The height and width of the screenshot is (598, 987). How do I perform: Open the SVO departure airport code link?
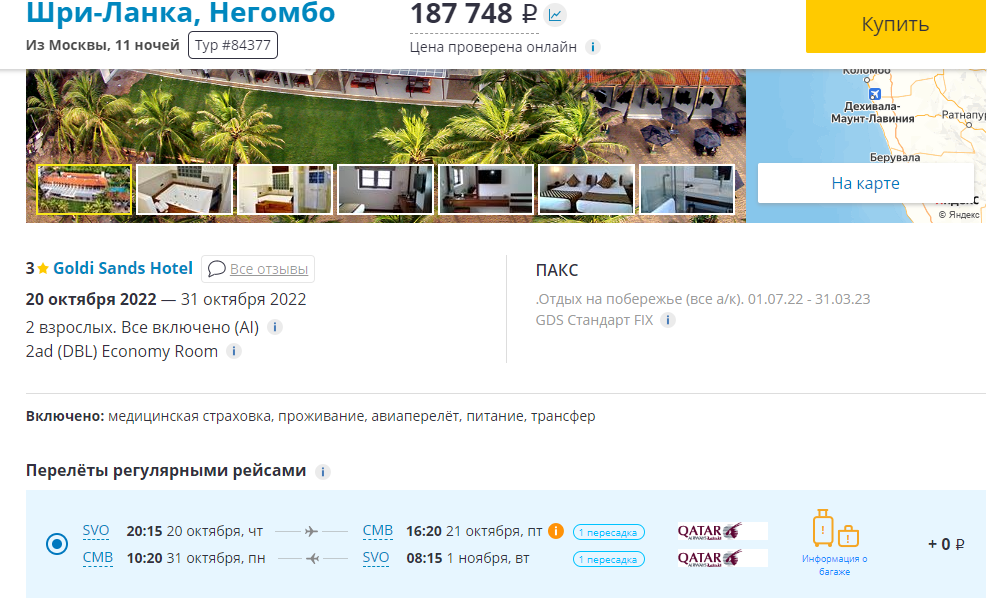(96, 531)
